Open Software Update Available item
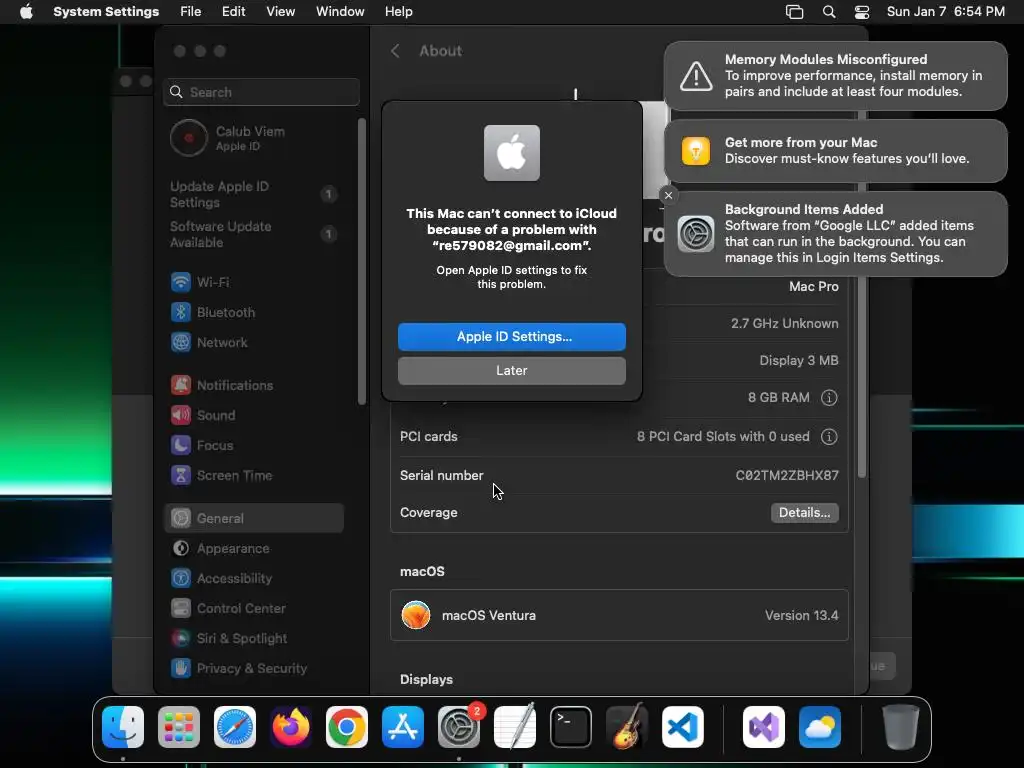Image resolution: width=1024 pixels, height=768 pixels. pyautogui.click(x=253, y=234)
